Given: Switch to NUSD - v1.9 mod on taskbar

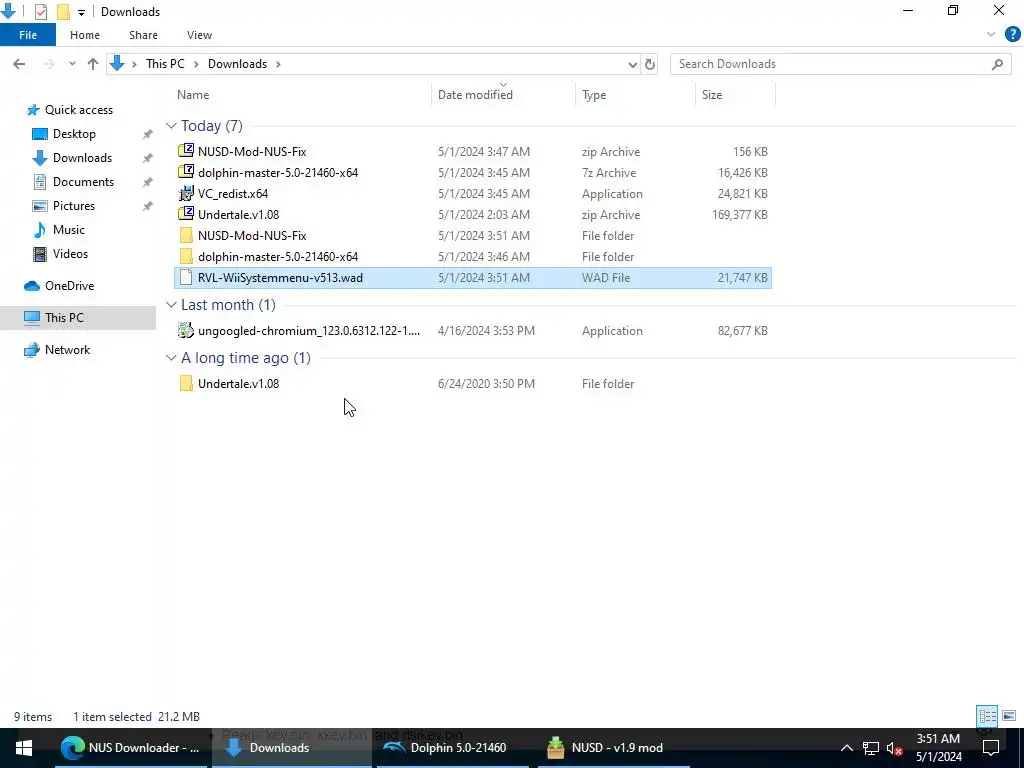Looking at the screenshot, I should [x=614, y=748].
